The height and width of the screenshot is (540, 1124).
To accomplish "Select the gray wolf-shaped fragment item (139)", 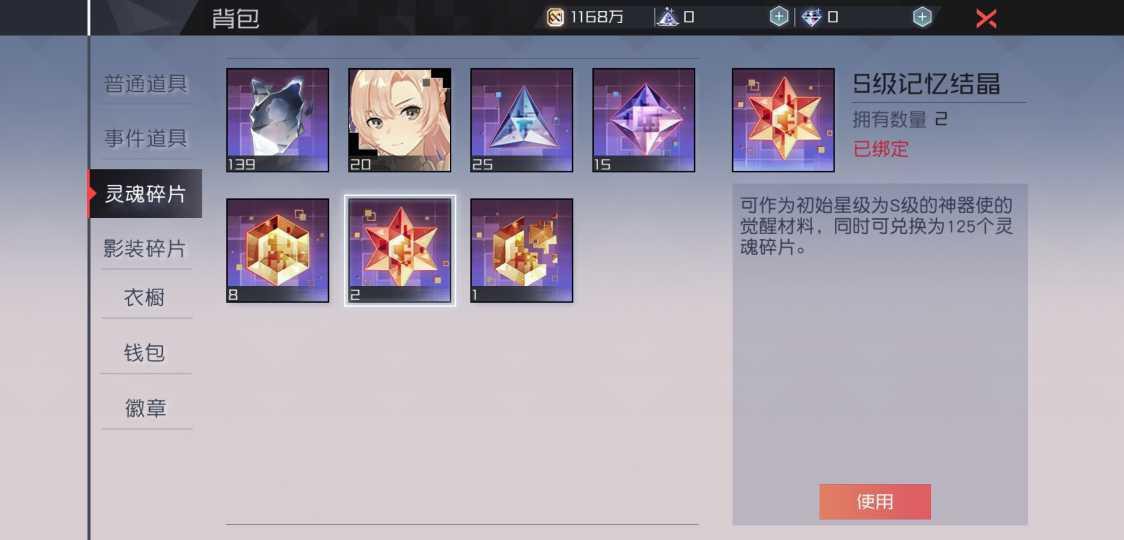I will tap(277, 120).
